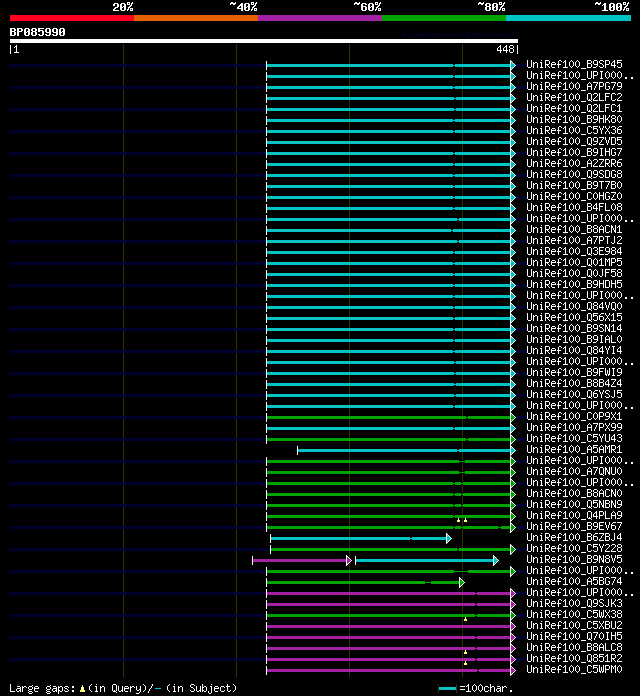Select the UniRef100_B9EV67 label

[x=574, y=526]
